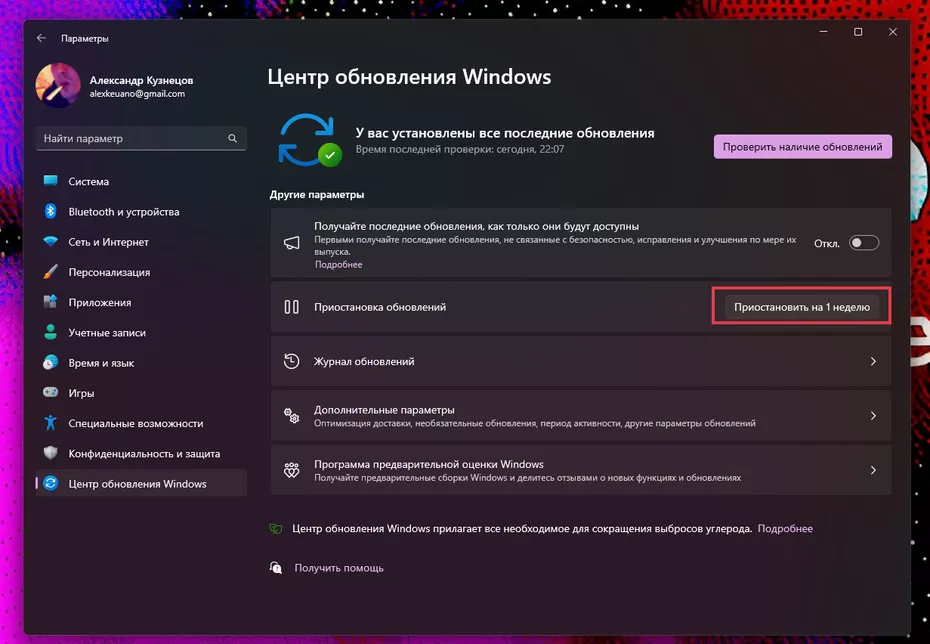Open the Подробнее link about carbon emissions
This screenshot has width=930, height=644.
click(787, 528)
